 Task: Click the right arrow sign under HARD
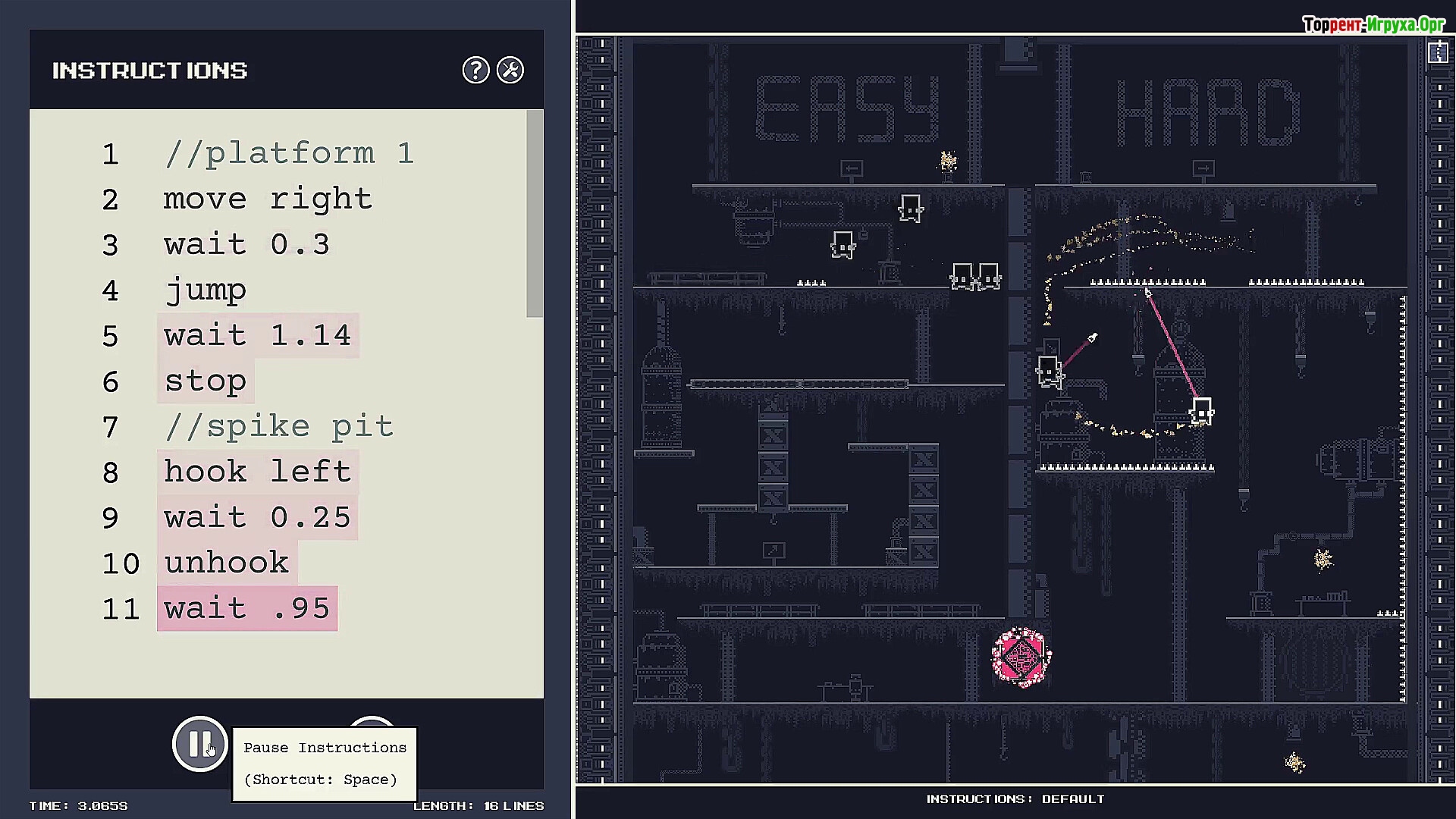coord(1203,168)
